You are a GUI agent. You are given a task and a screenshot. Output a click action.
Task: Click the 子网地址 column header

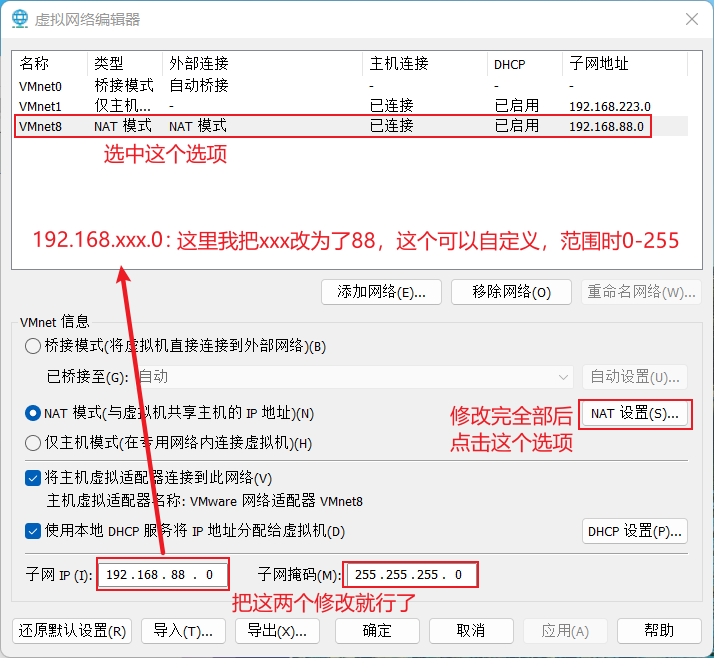625,63
